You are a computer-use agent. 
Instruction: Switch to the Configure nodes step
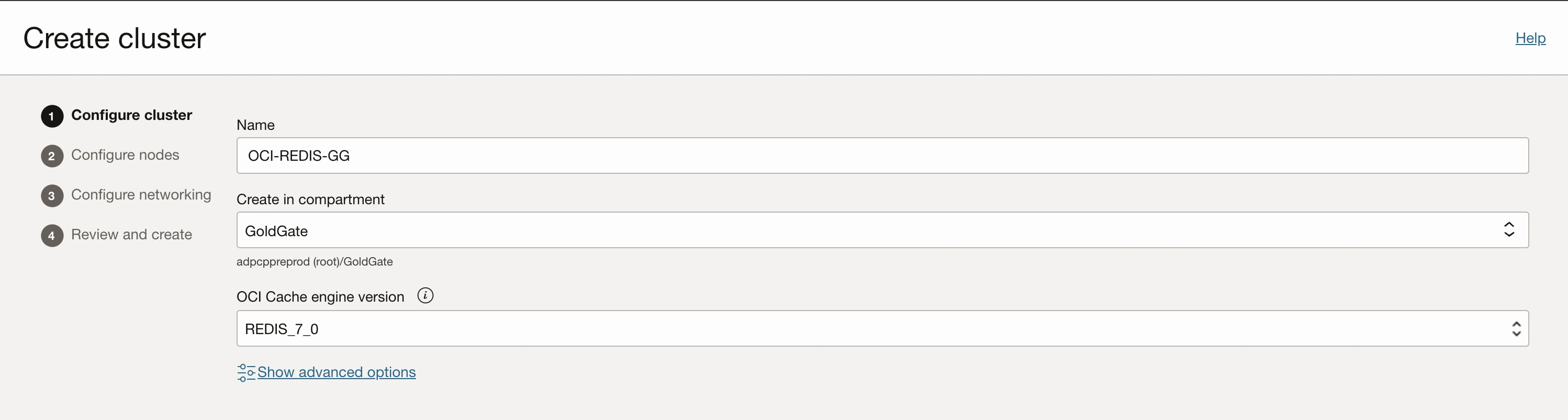pos(126,156)
